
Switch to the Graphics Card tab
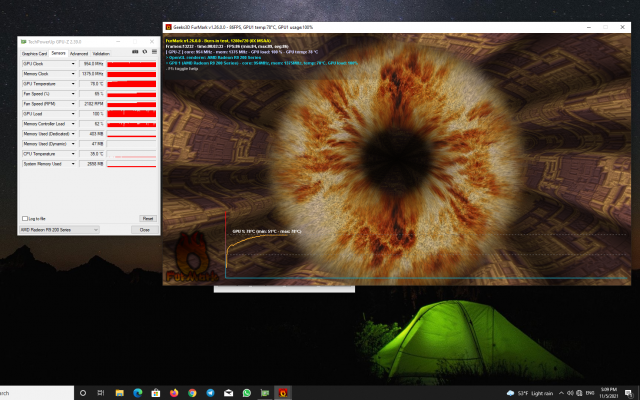[x=34, y=53]
